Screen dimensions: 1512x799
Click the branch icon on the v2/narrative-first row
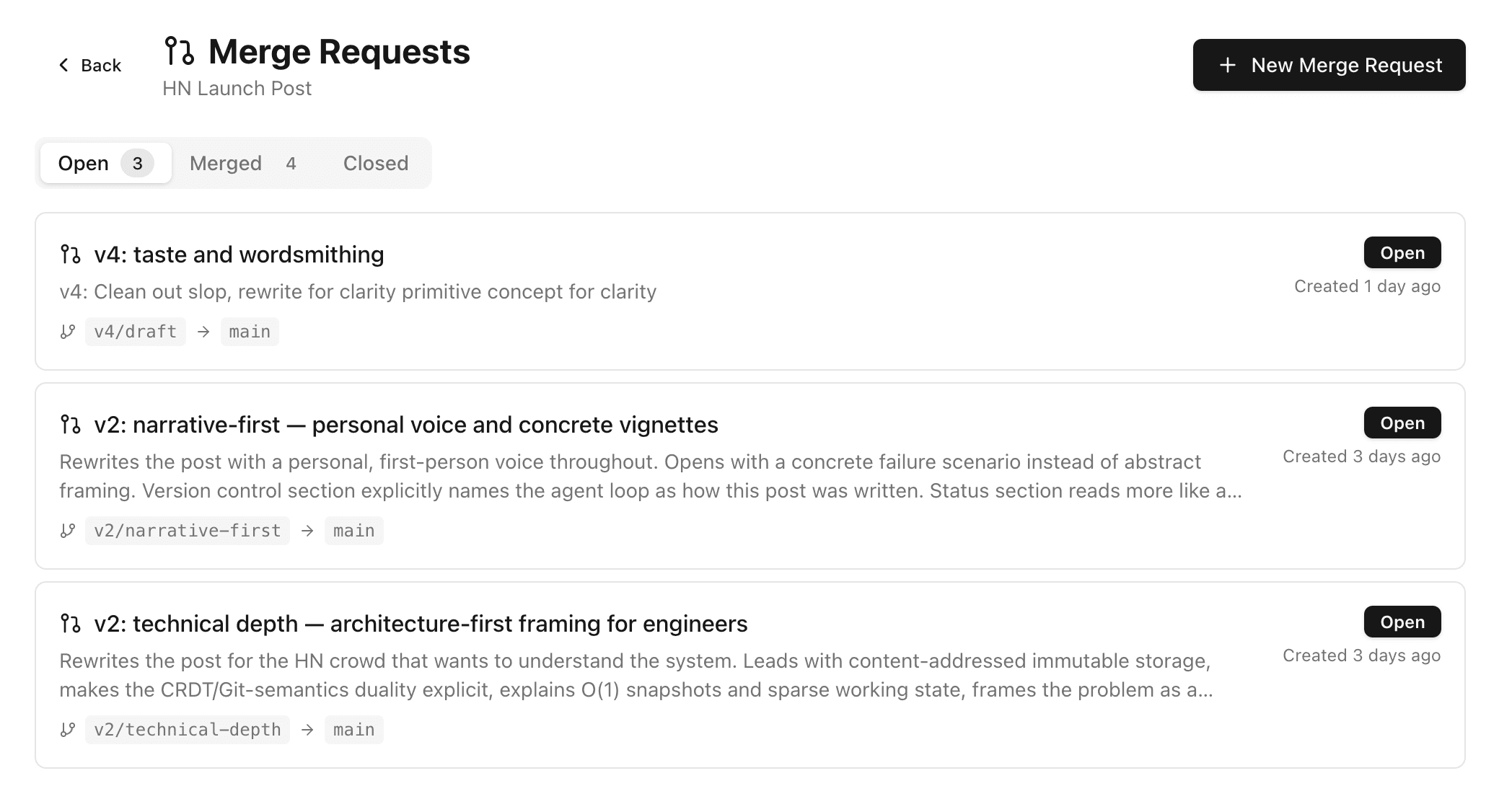(67, 531)
